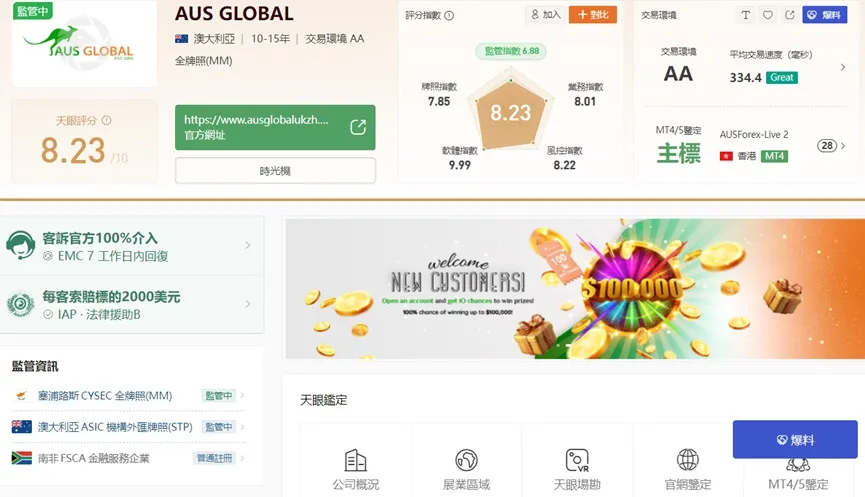Screen dimensions: 865x497
Task: Click the radar pentagon chart score 8.23
Action: click(511, 113)
